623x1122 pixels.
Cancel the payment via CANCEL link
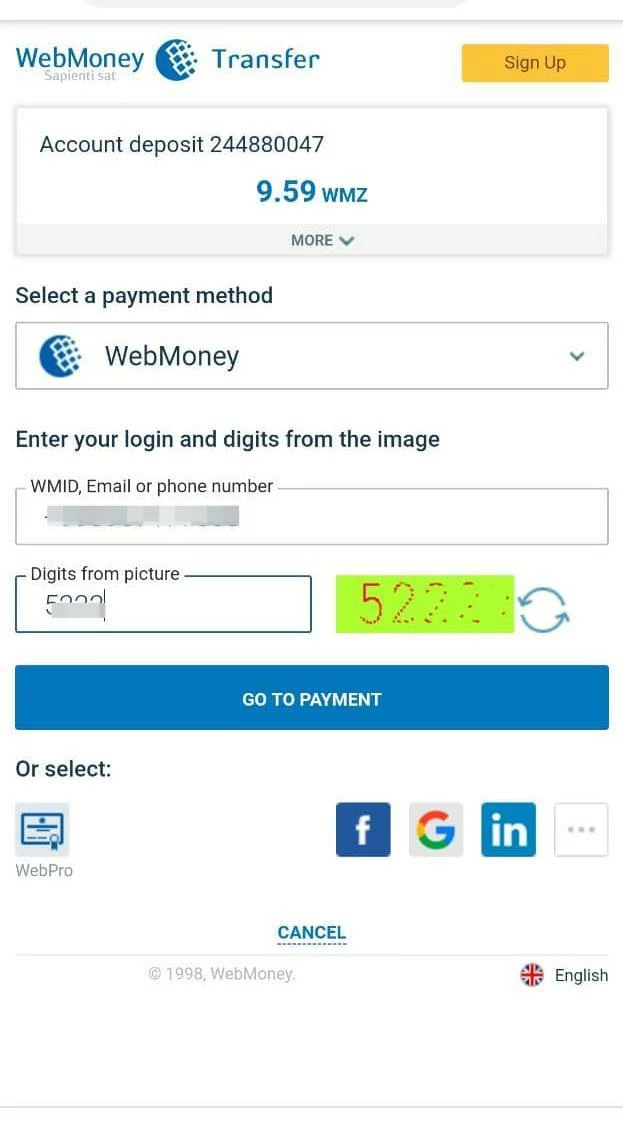[312, 932]
